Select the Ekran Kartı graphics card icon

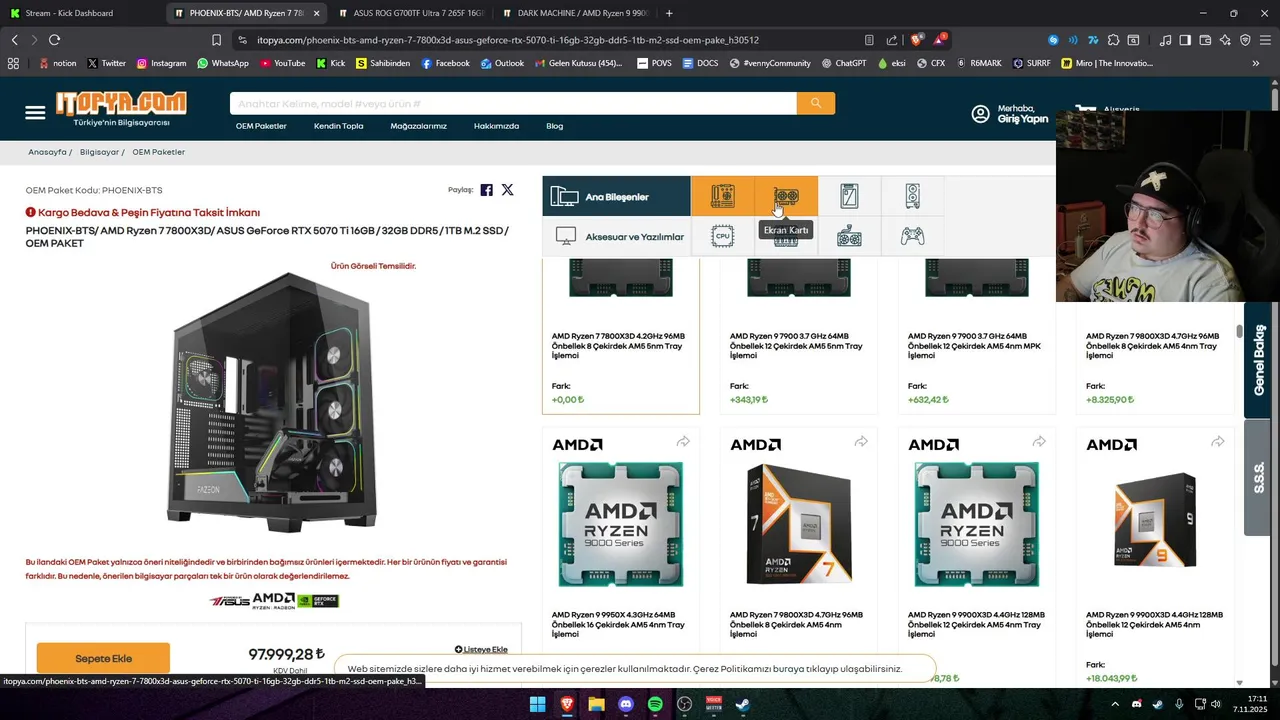click(x=786, y=196)
